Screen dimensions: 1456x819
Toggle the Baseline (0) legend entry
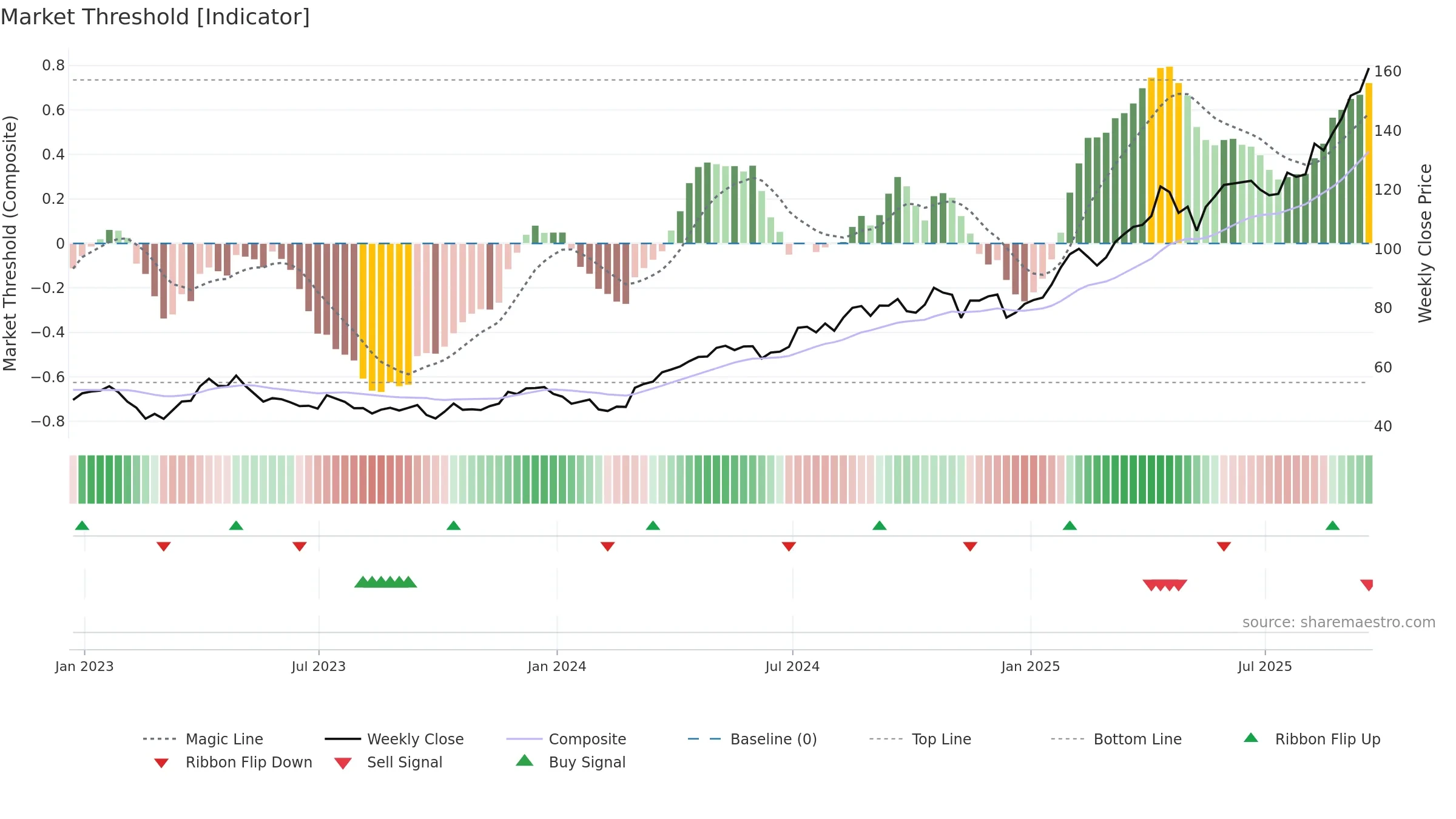coord(752,739)
